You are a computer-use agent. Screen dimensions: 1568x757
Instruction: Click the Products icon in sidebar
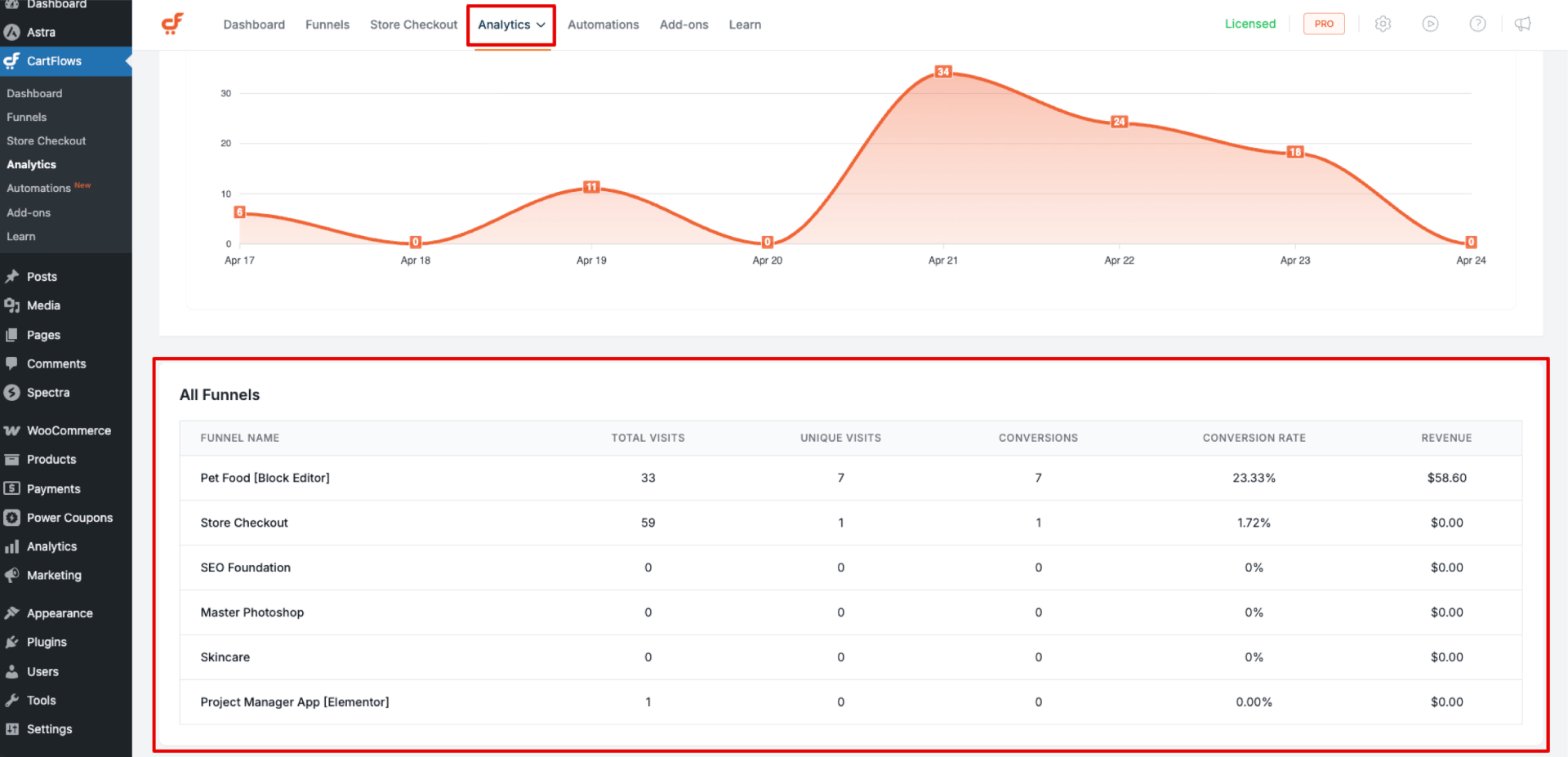(12, 460)
